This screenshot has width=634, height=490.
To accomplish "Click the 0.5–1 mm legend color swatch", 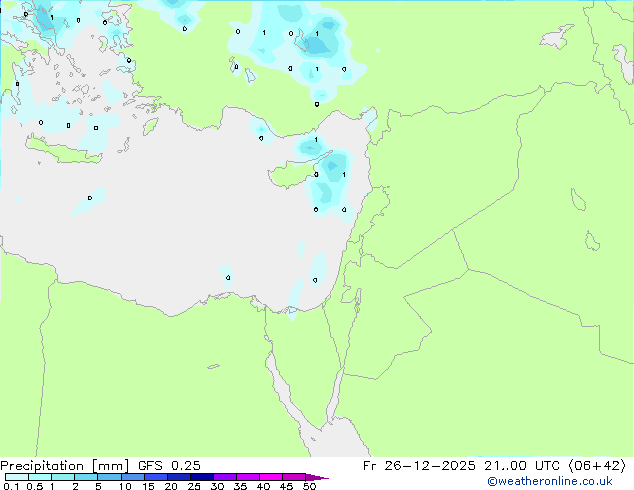I will click(40, 477).
